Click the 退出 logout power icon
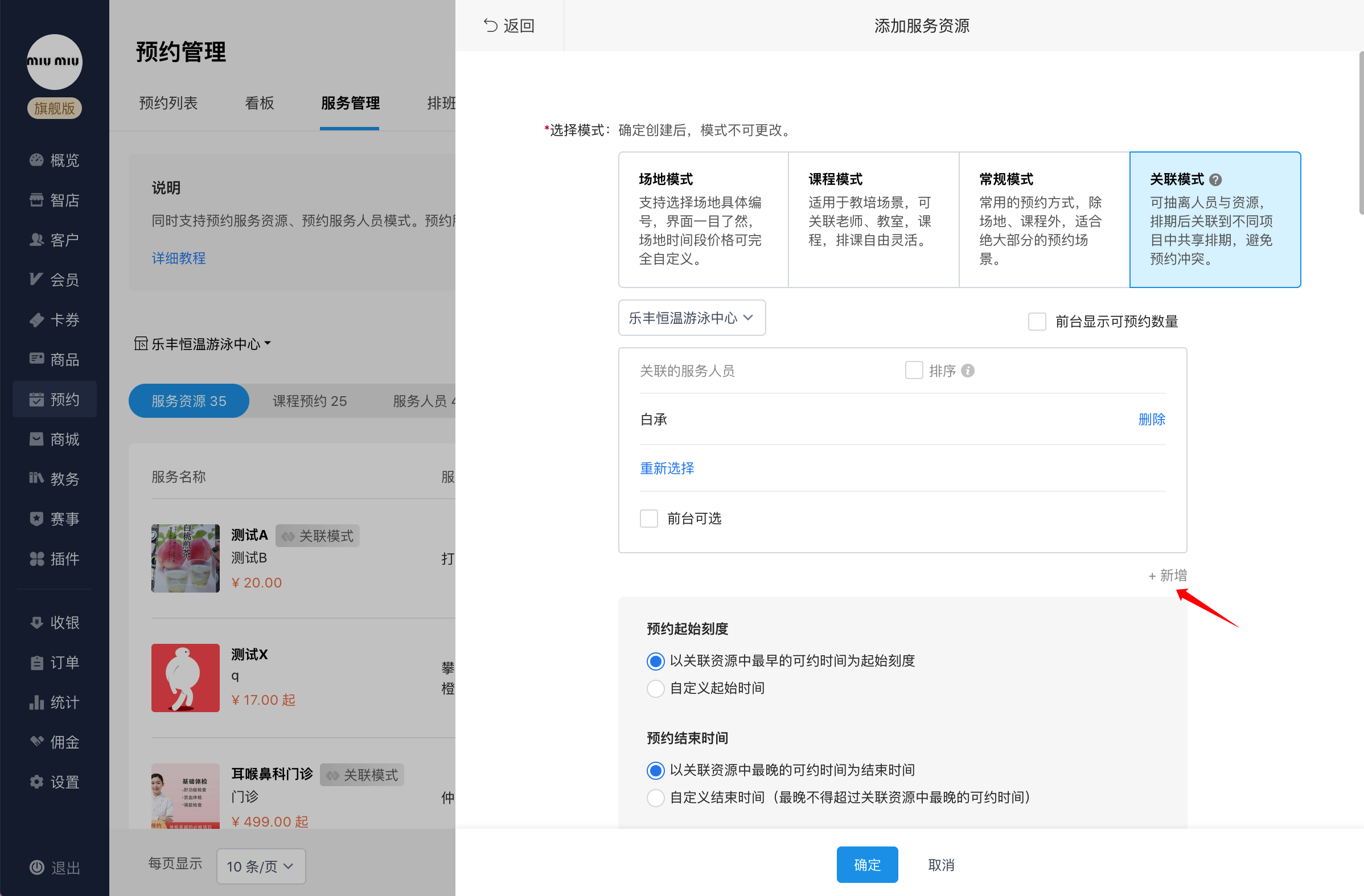 (36, 868)
